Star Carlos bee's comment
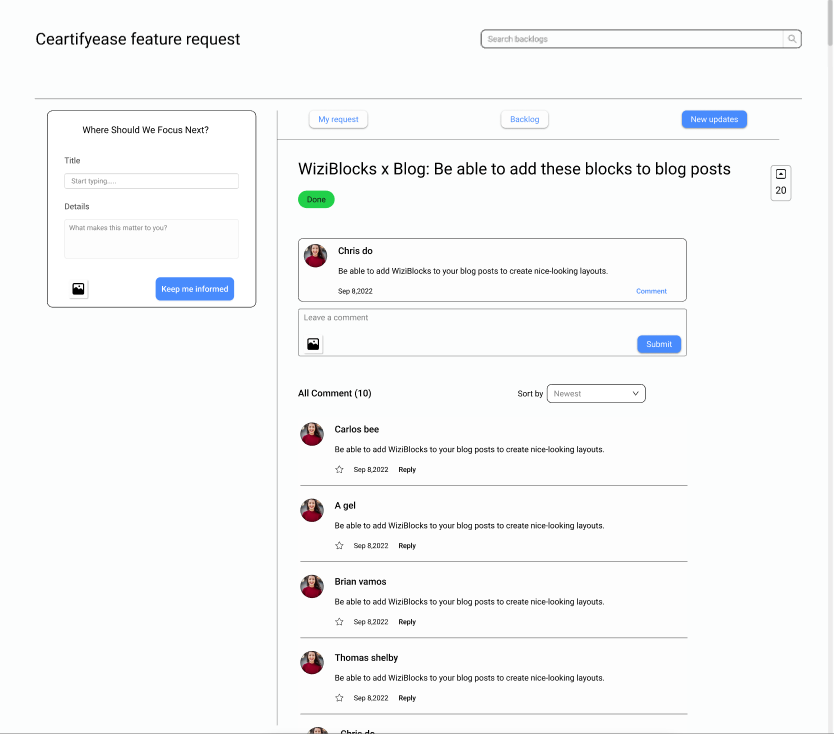Viewport: 834px width, 734px height. pos(339,470)
